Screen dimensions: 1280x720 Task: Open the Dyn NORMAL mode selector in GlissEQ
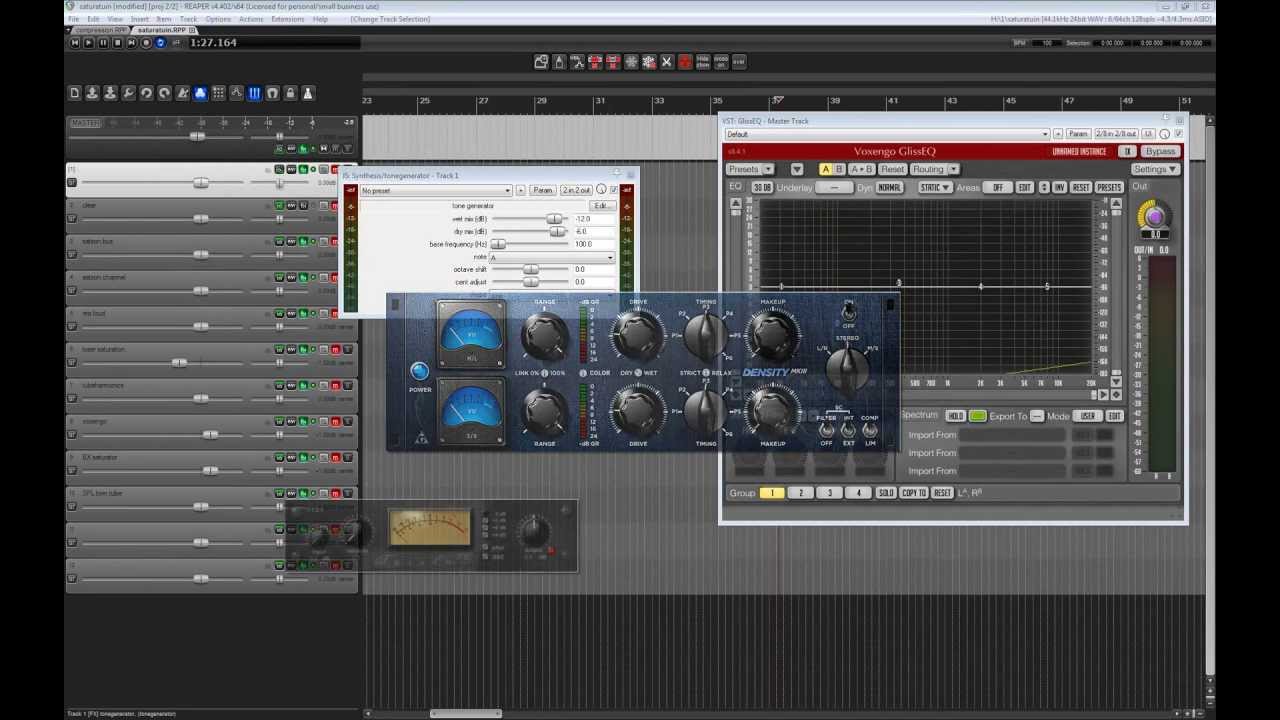point(889,188)
